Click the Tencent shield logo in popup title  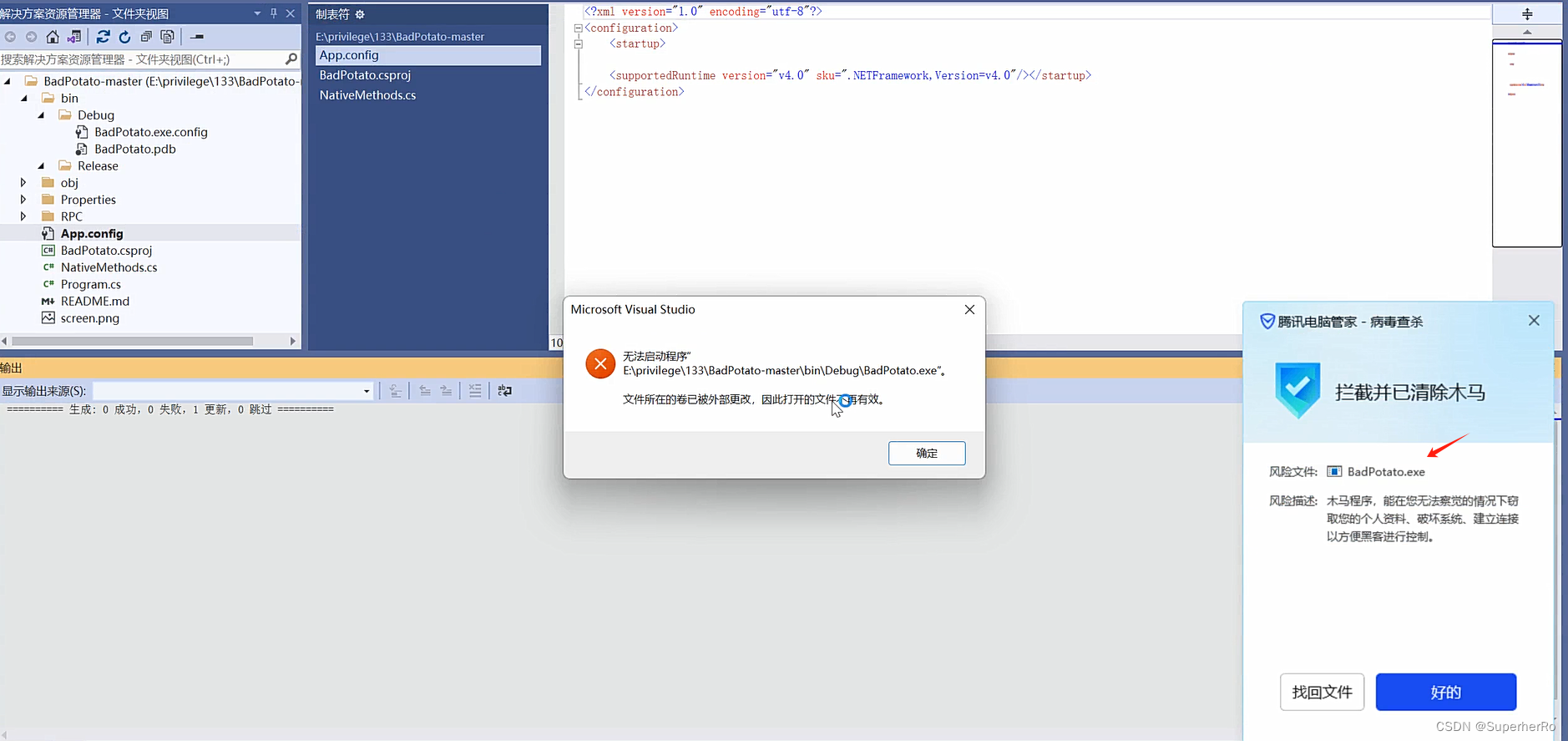1267,322
